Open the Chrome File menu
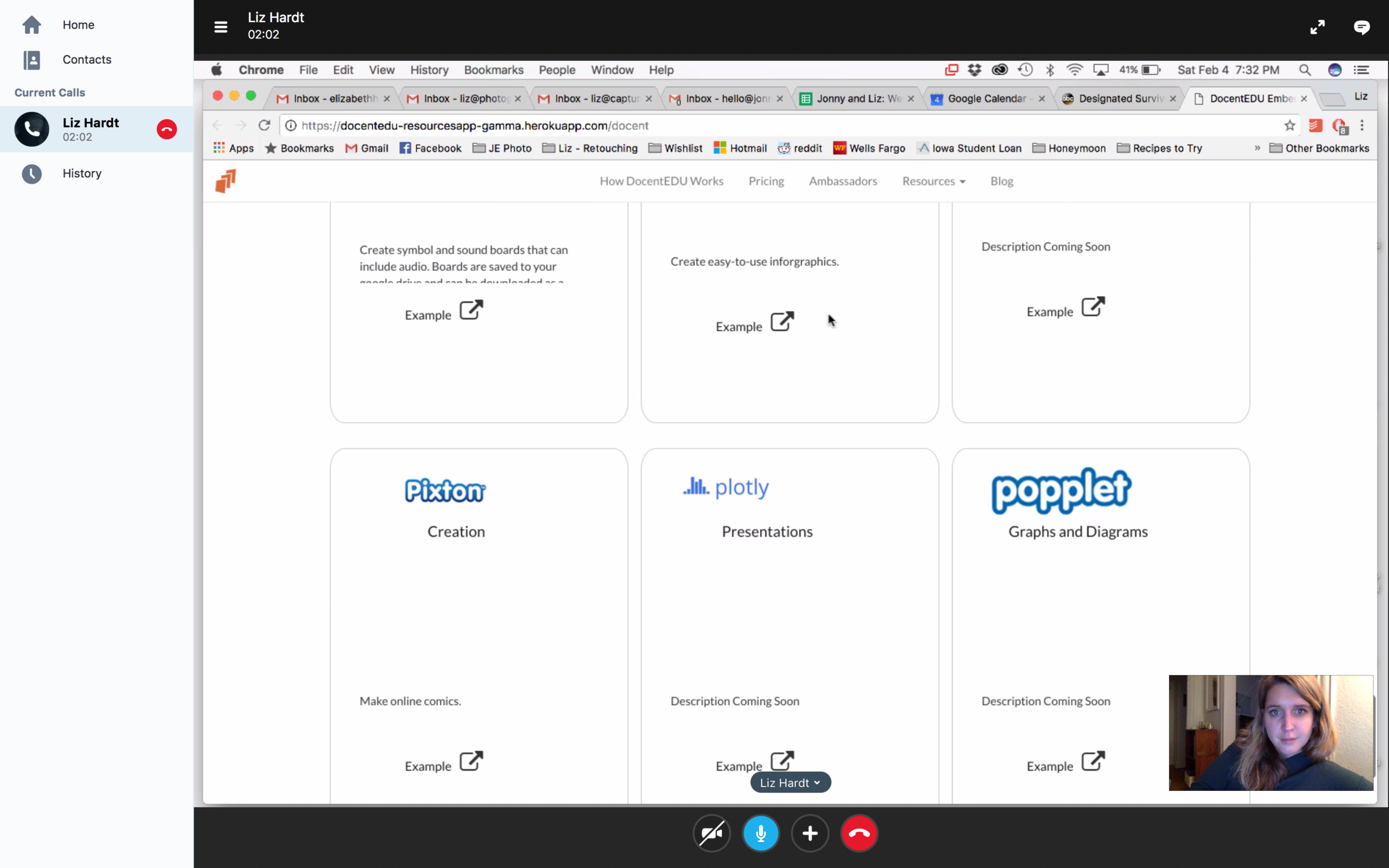1389x868 pixels. [x=308, y=70]
